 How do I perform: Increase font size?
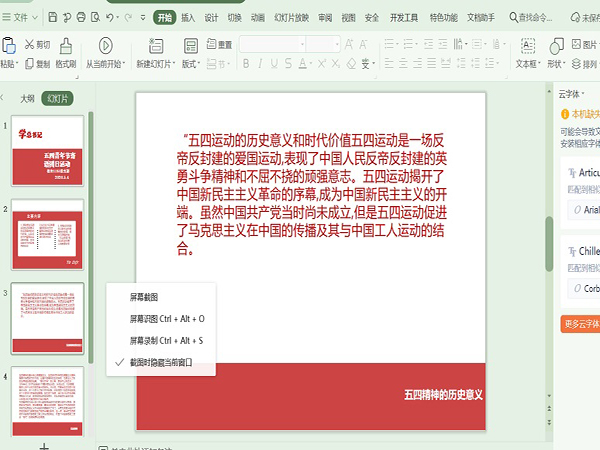[x=349, y=44]
